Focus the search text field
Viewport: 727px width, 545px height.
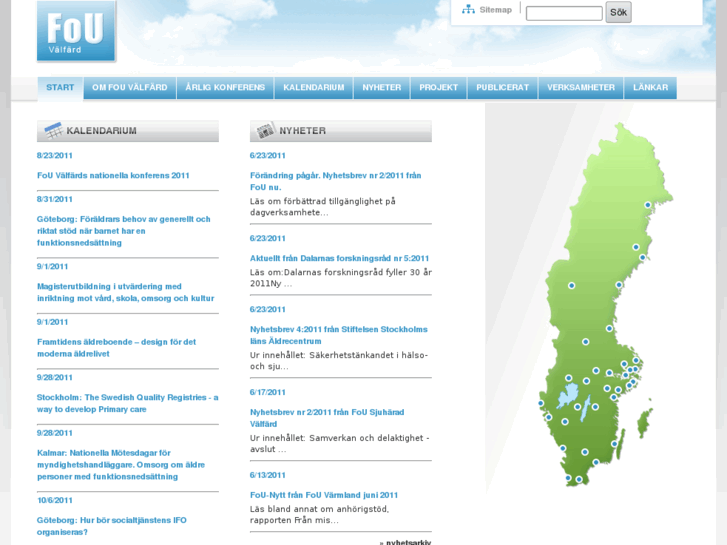tap(564, 13)
